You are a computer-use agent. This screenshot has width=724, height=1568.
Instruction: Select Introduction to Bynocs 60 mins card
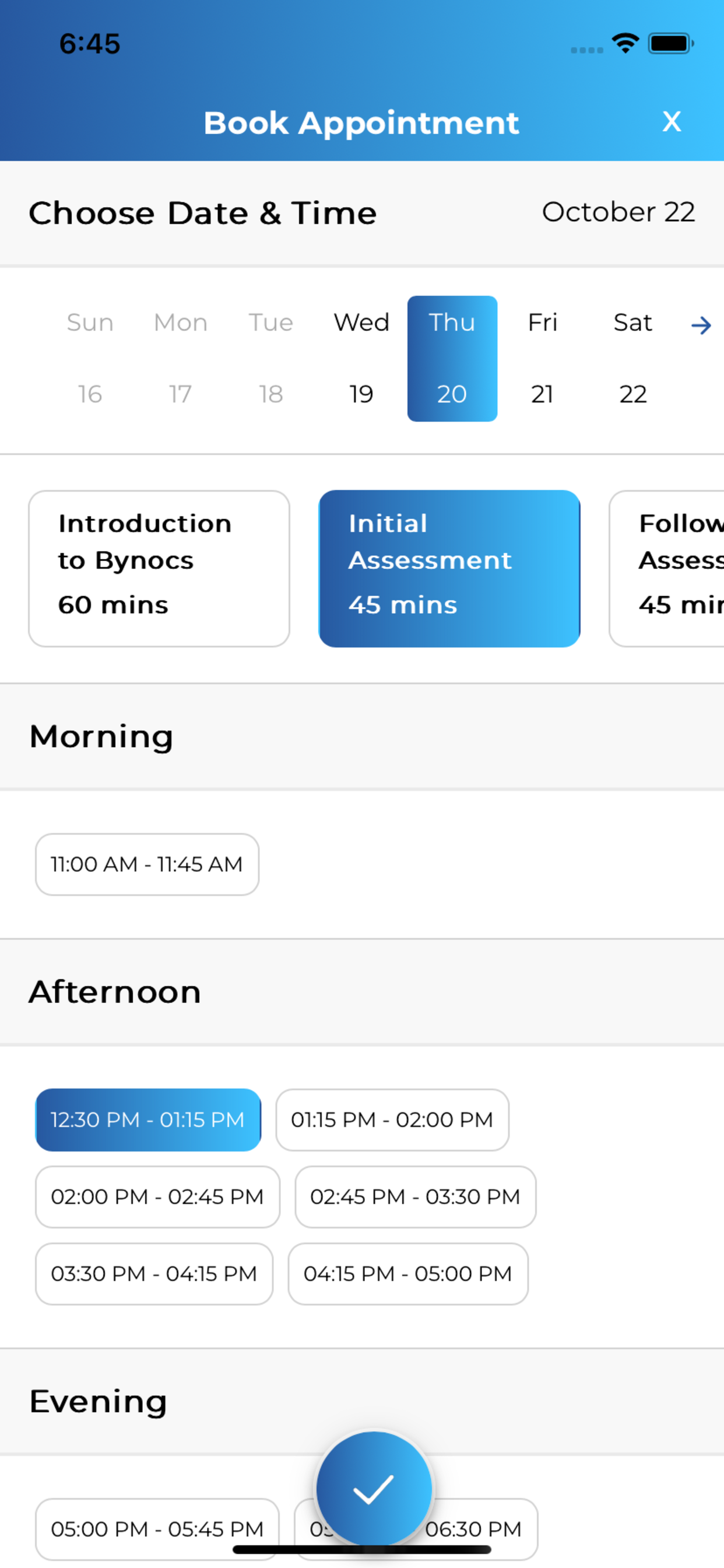[159, 569]
